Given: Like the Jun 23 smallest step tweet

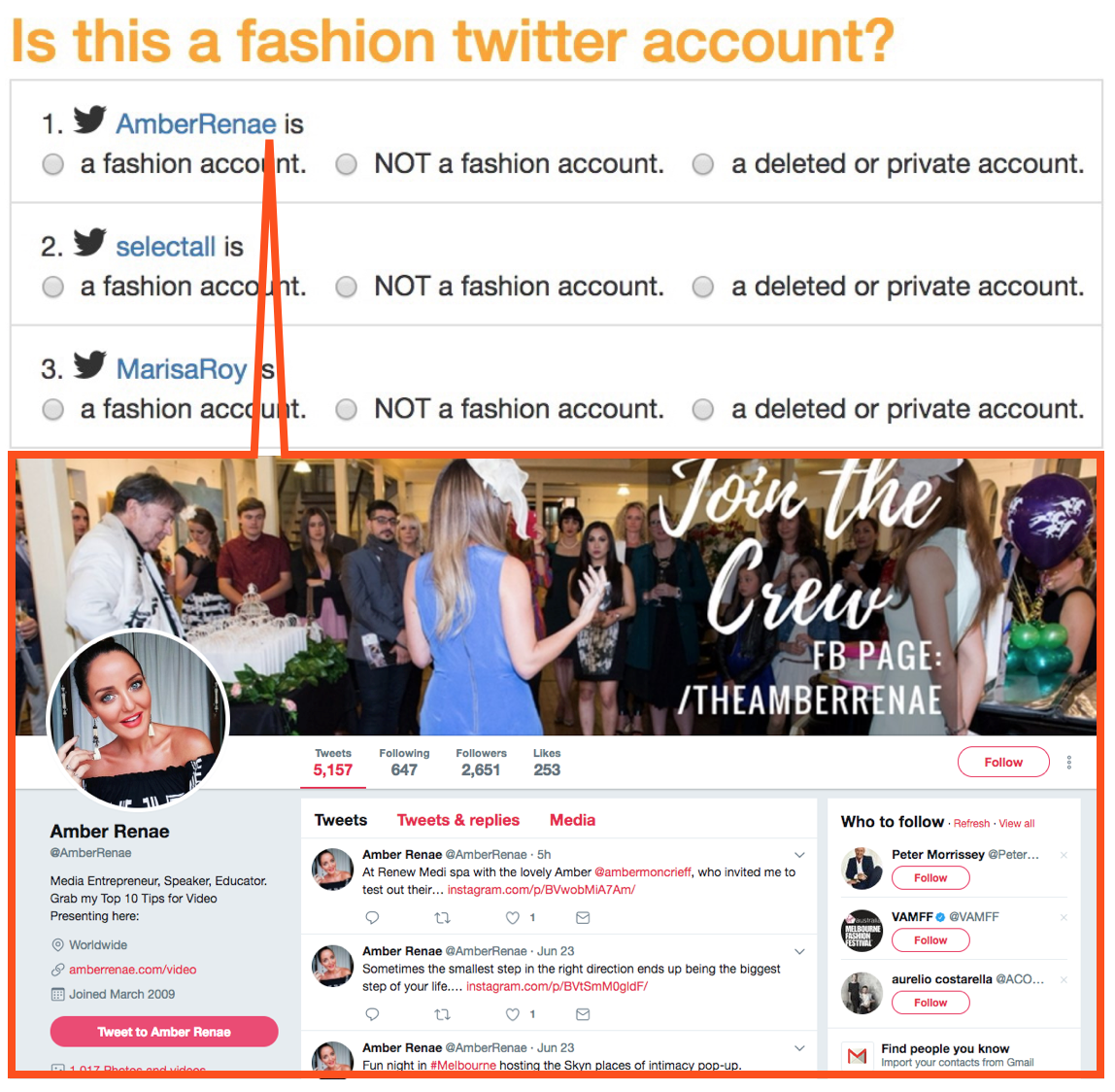Looking at the screenshot, I should coord(513,1014).
